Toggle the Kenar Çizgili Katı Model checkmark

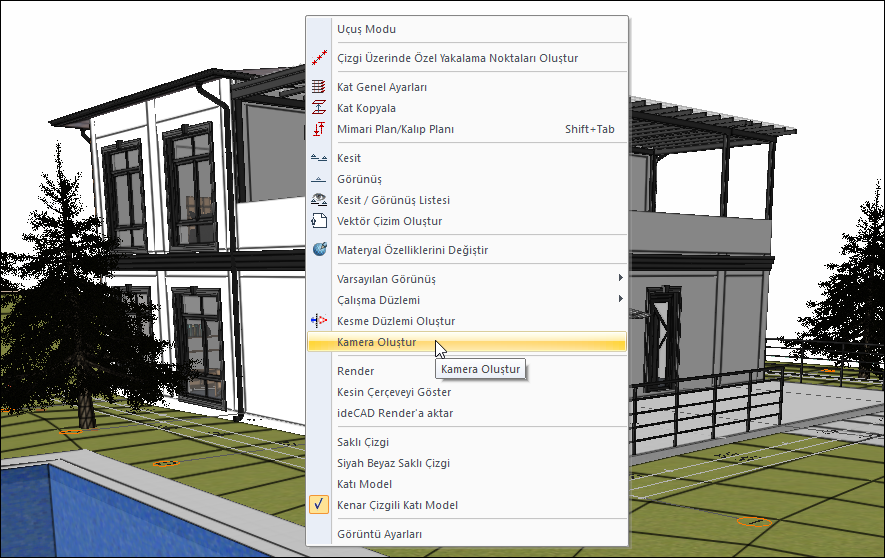(320, 505)
